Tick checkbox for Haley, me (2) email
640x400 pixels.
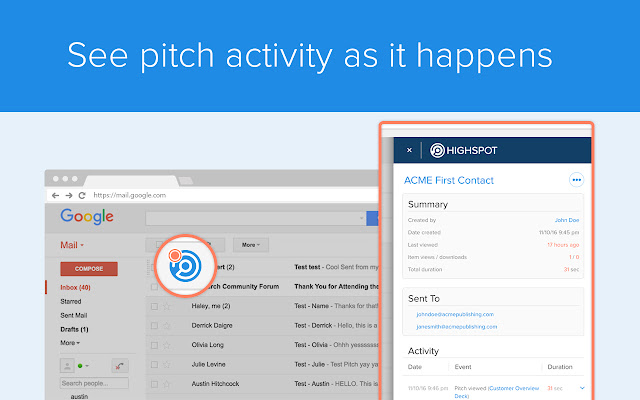(x=154, y=306)
